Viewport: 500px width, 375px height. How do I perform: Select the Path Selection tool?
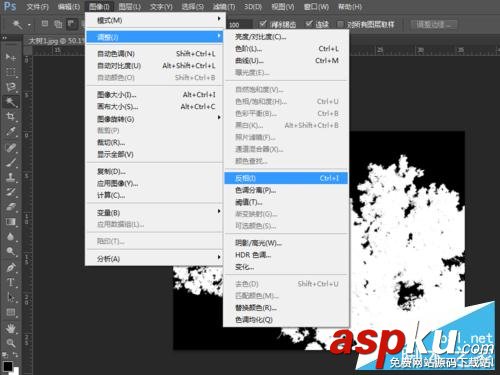(x=11, y=297)
